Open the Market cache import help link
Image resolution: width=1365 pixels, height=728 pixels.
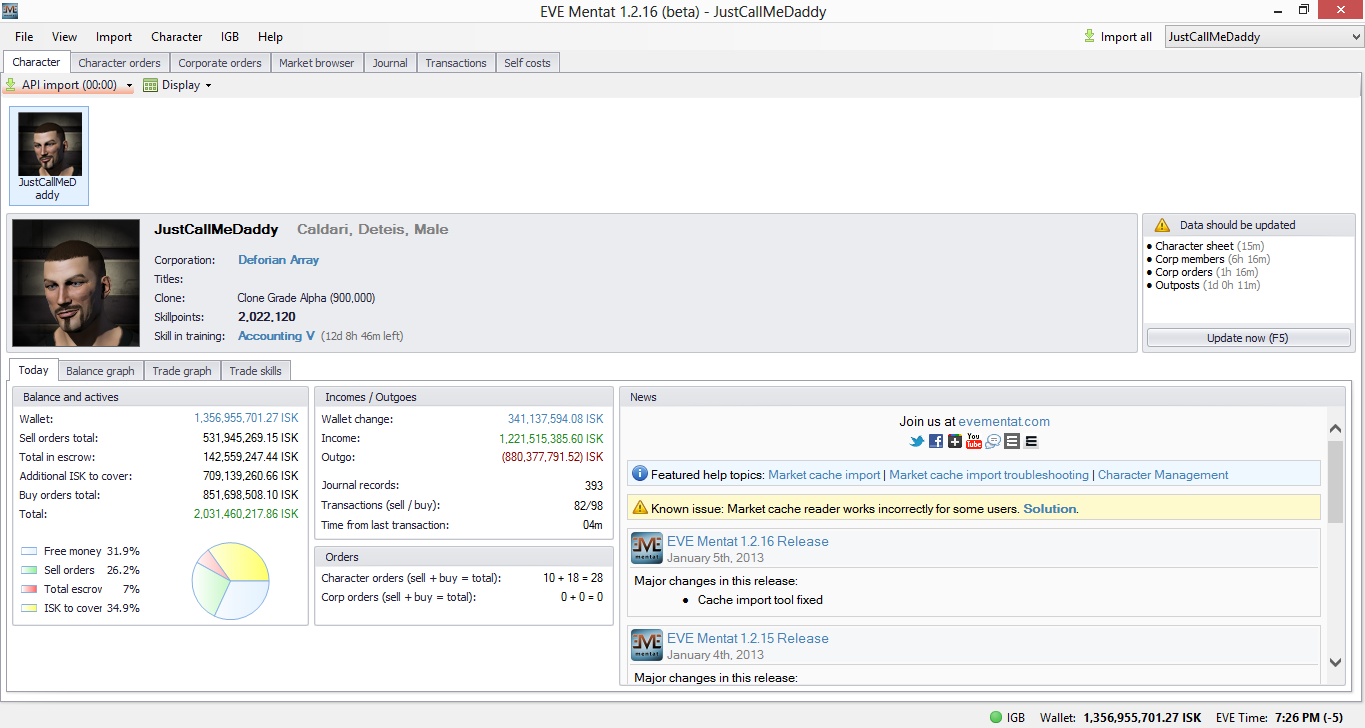click(824, 475)
